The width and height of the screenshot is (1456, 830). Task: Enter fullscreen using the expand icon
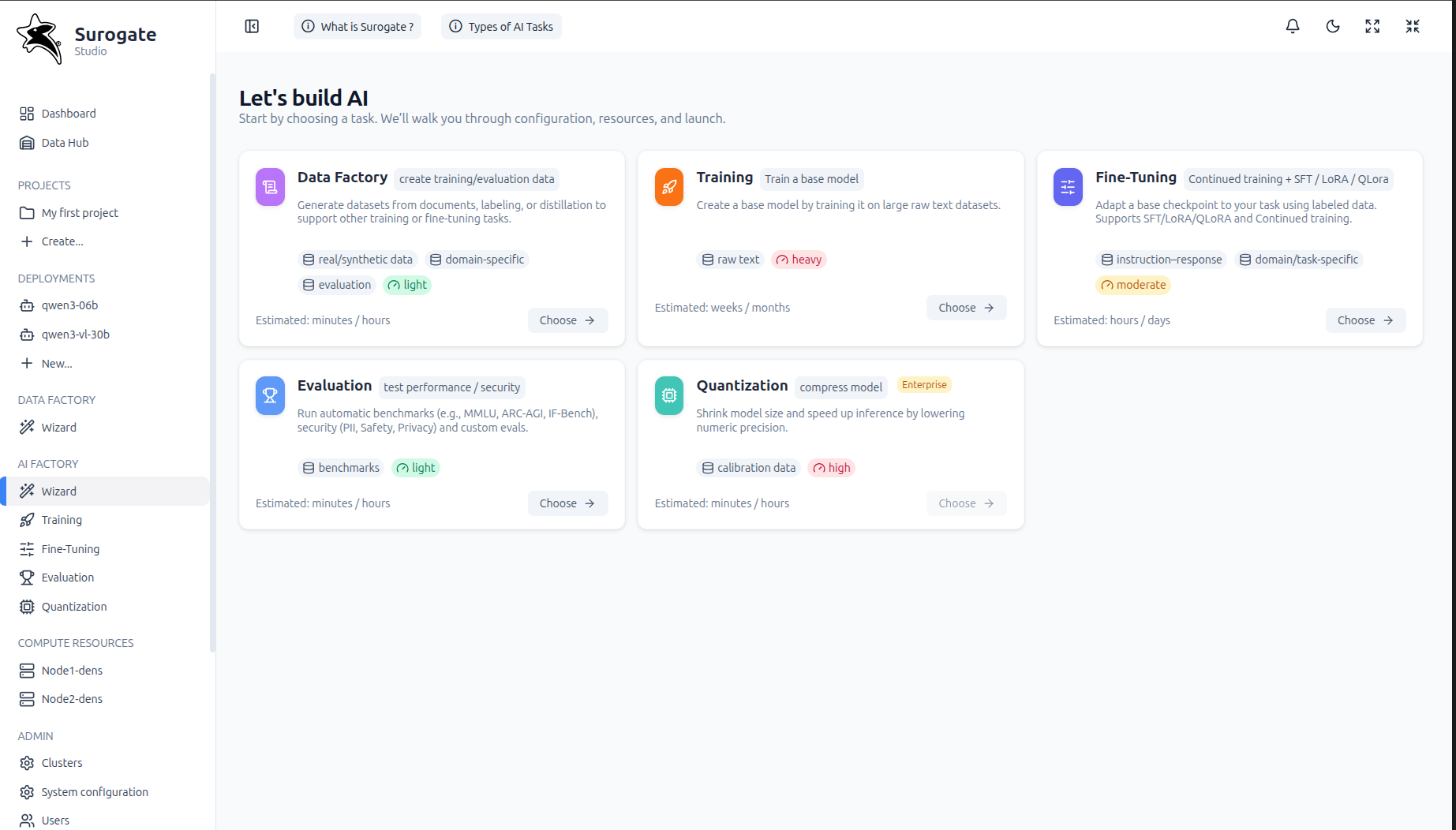1372,26
